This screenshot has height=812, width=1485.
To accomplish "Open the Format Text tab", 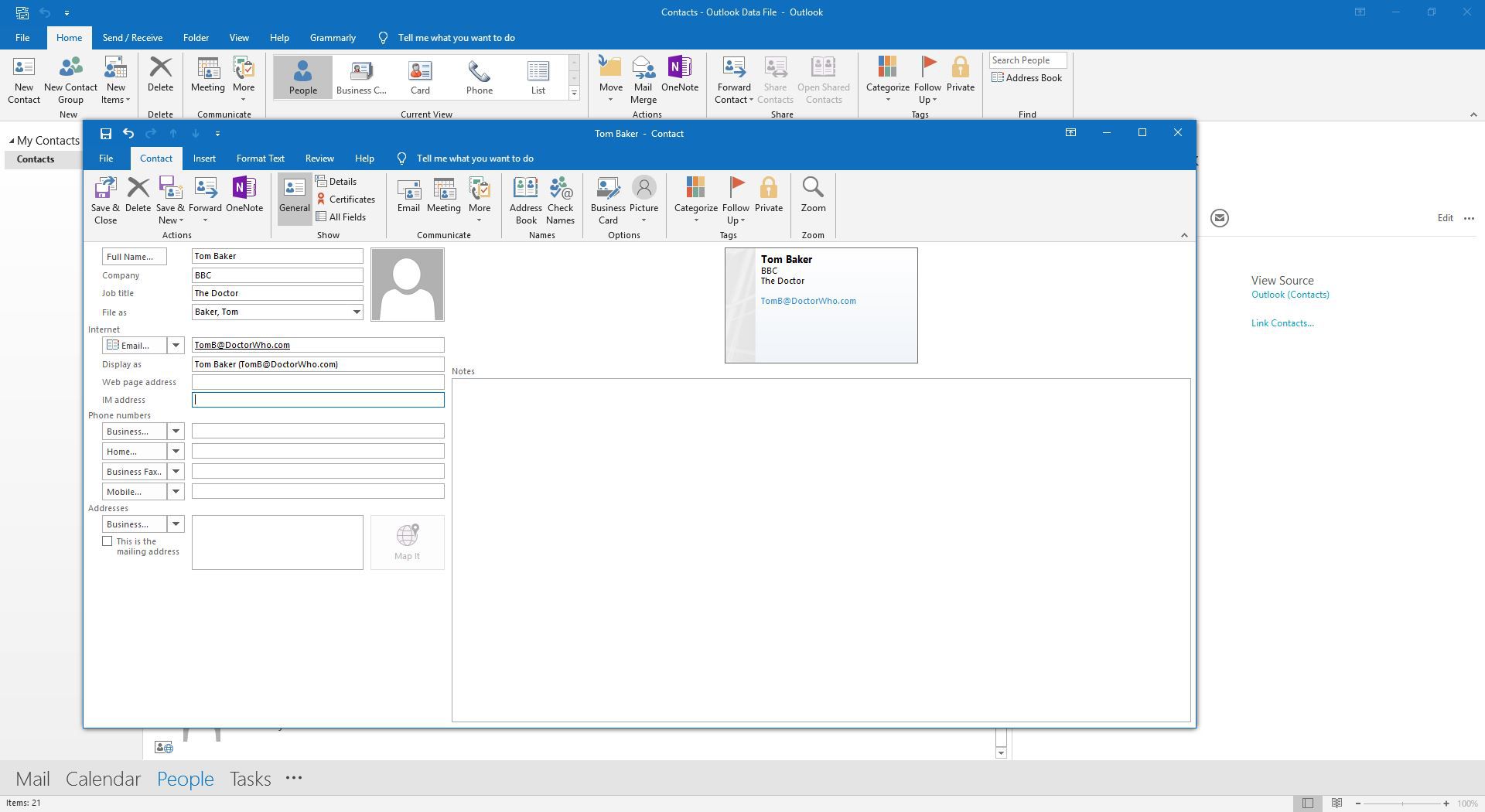I will 260,159.
